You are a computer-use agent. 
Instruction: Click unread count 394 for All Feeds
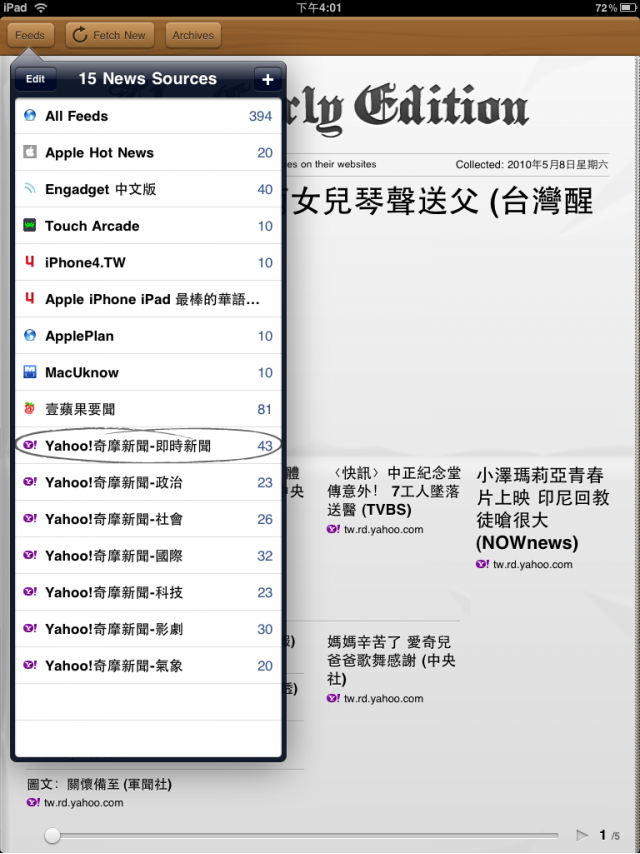tap(260, 116)
